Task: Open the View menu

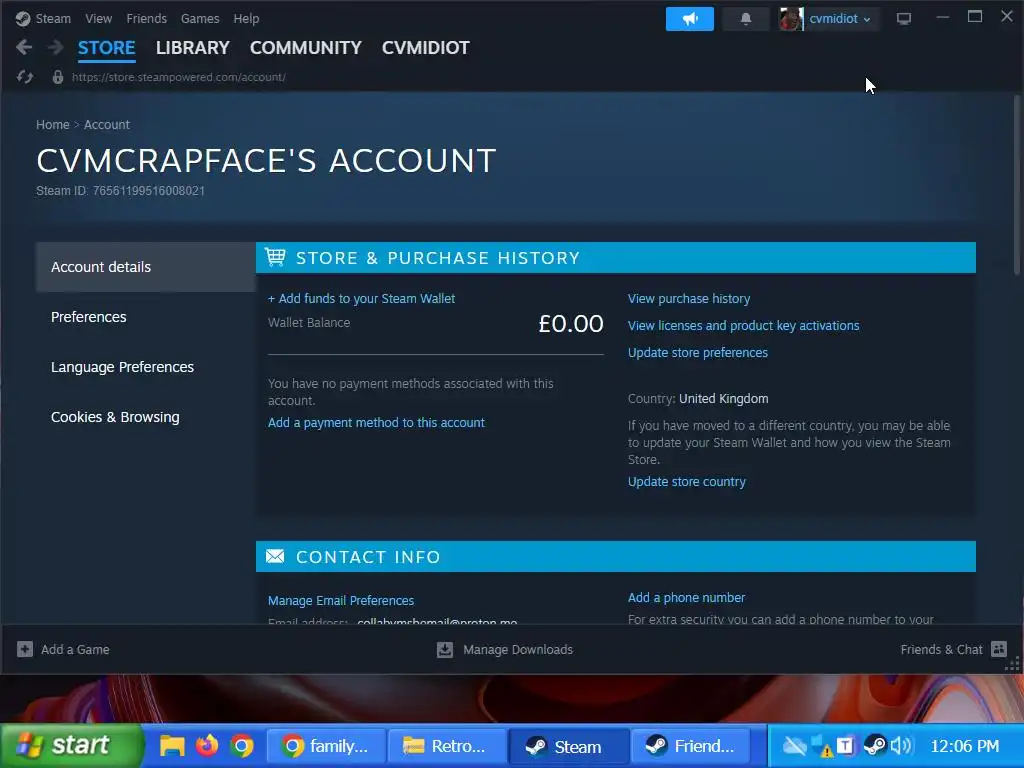Action: [98, 18]
